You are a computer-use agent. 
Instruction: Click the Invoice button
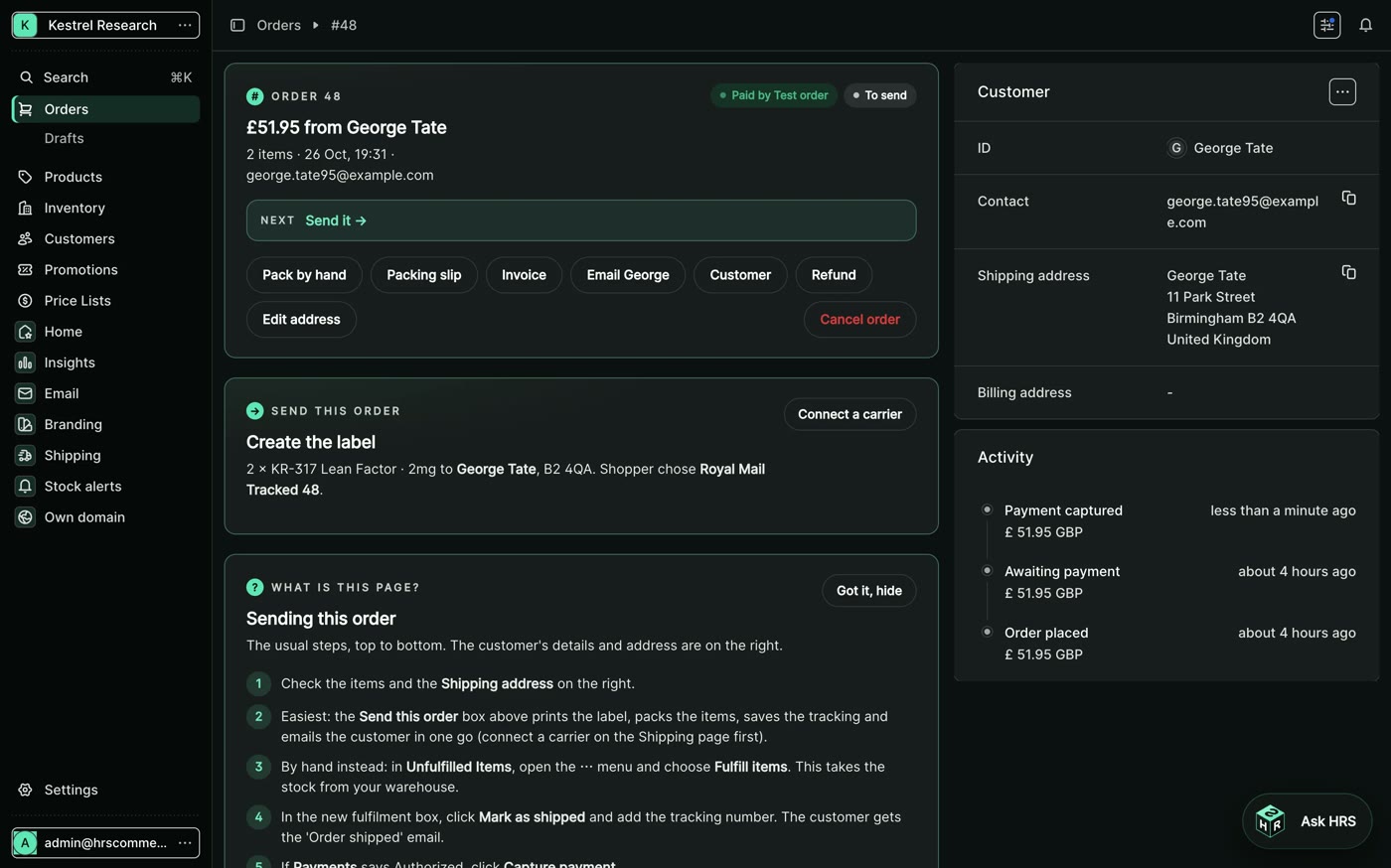pyautogui.click(x=524, y=275)
